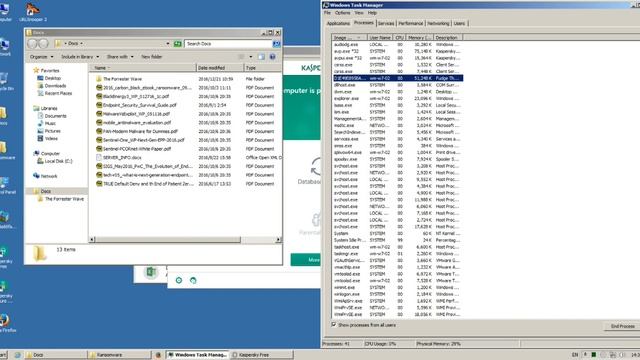
Task: Open Docs taskbar button
Action: tap(56, 355)
